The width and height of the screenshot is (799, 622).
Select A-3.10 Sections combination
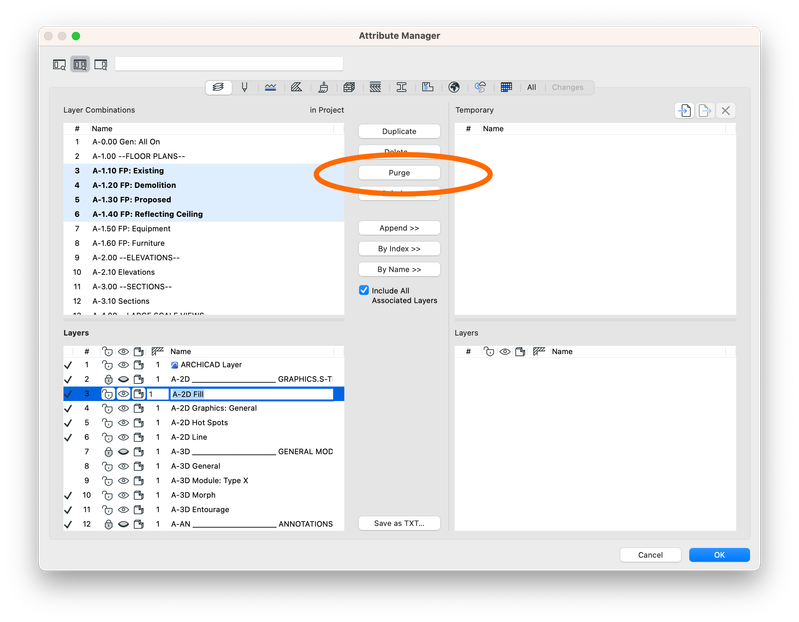(x=204, y=301)
